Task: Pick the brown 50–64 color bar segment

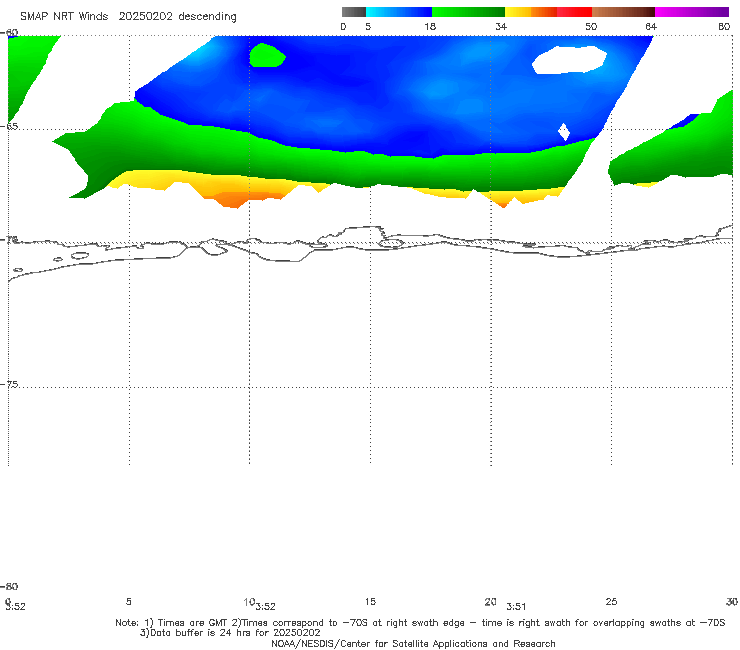Action: 623,12
